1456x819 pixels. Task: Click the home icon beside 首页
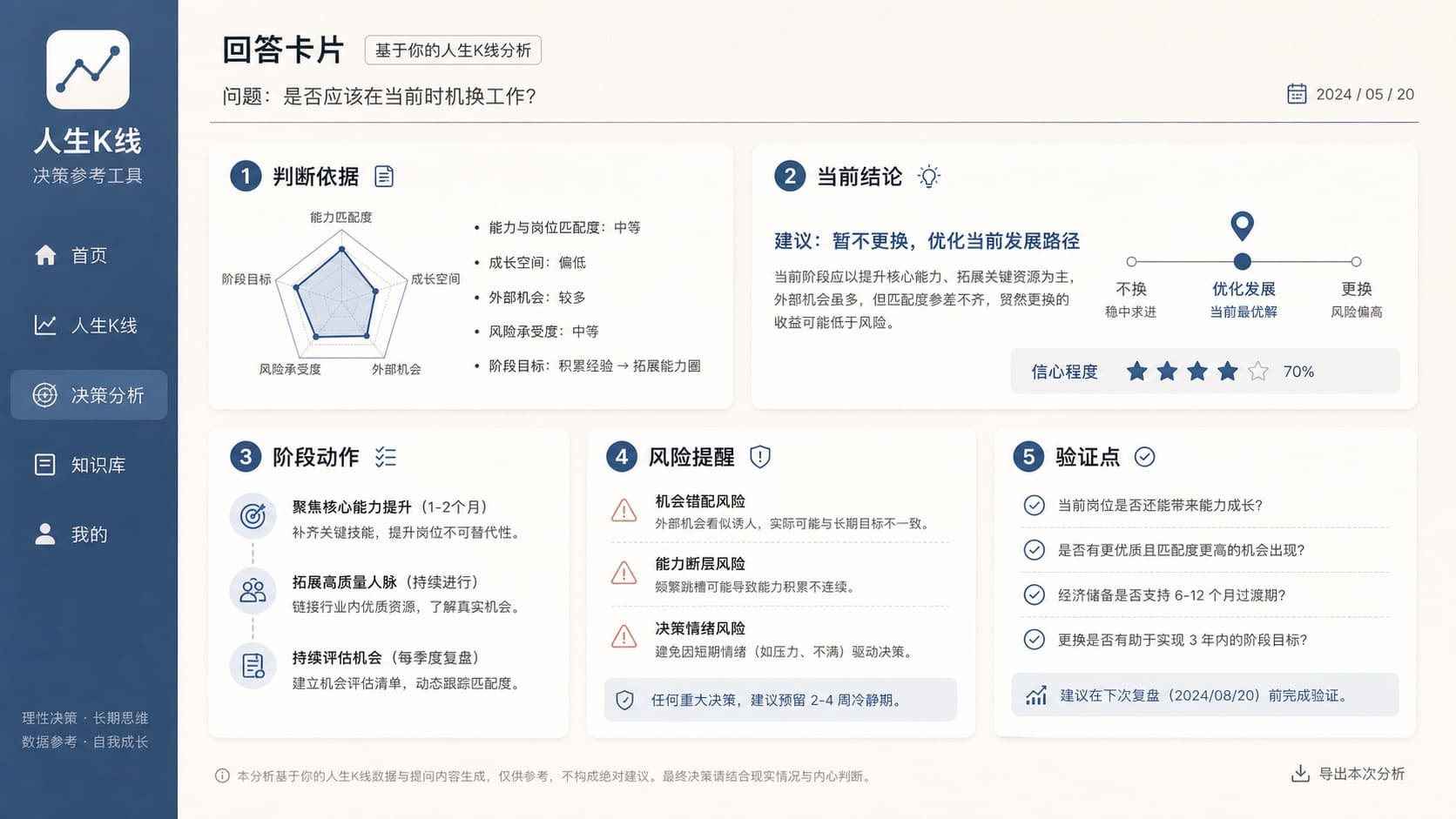tap(45, 255)
